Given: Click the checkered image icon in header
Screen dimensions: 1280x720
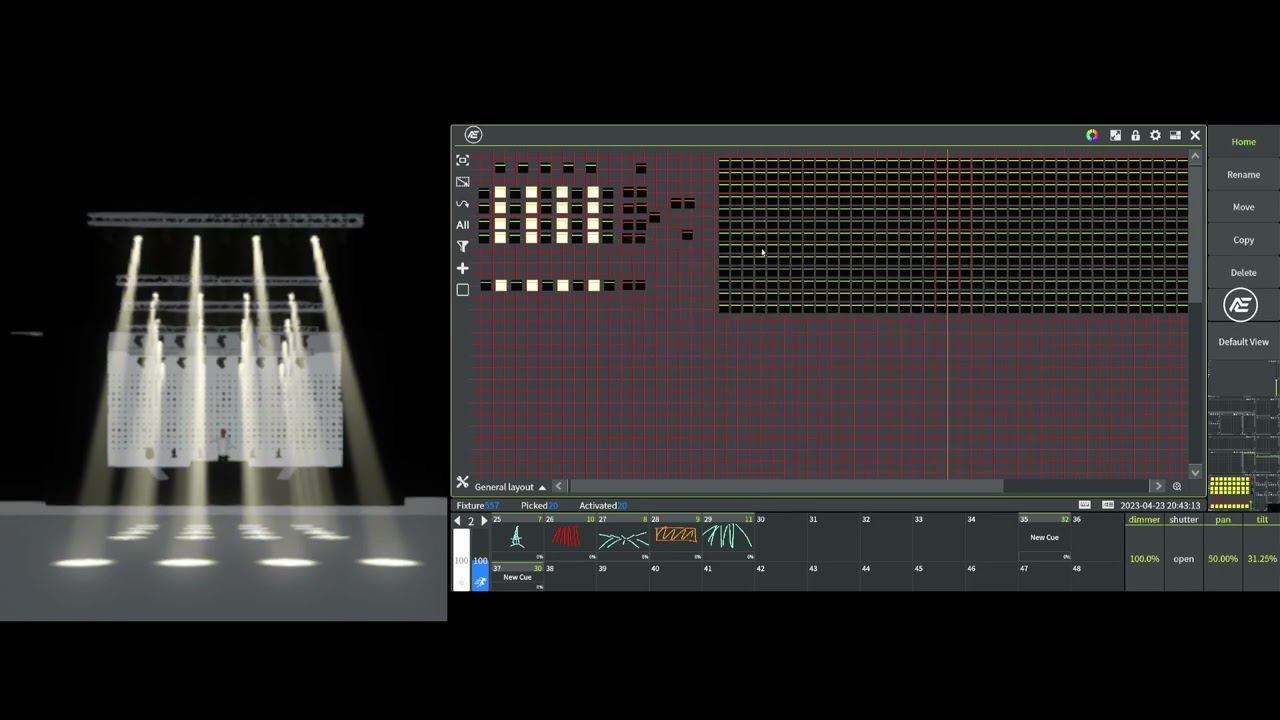Looking at the screenshot, I should point(1115,135).
